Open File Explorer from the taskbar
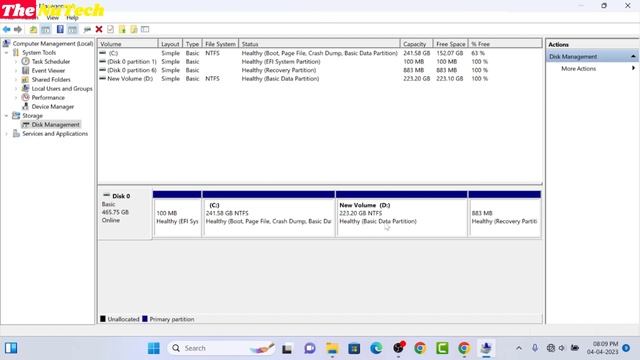Image resolution: width=640 pixels, height=360 pixels. coord(332,348)
